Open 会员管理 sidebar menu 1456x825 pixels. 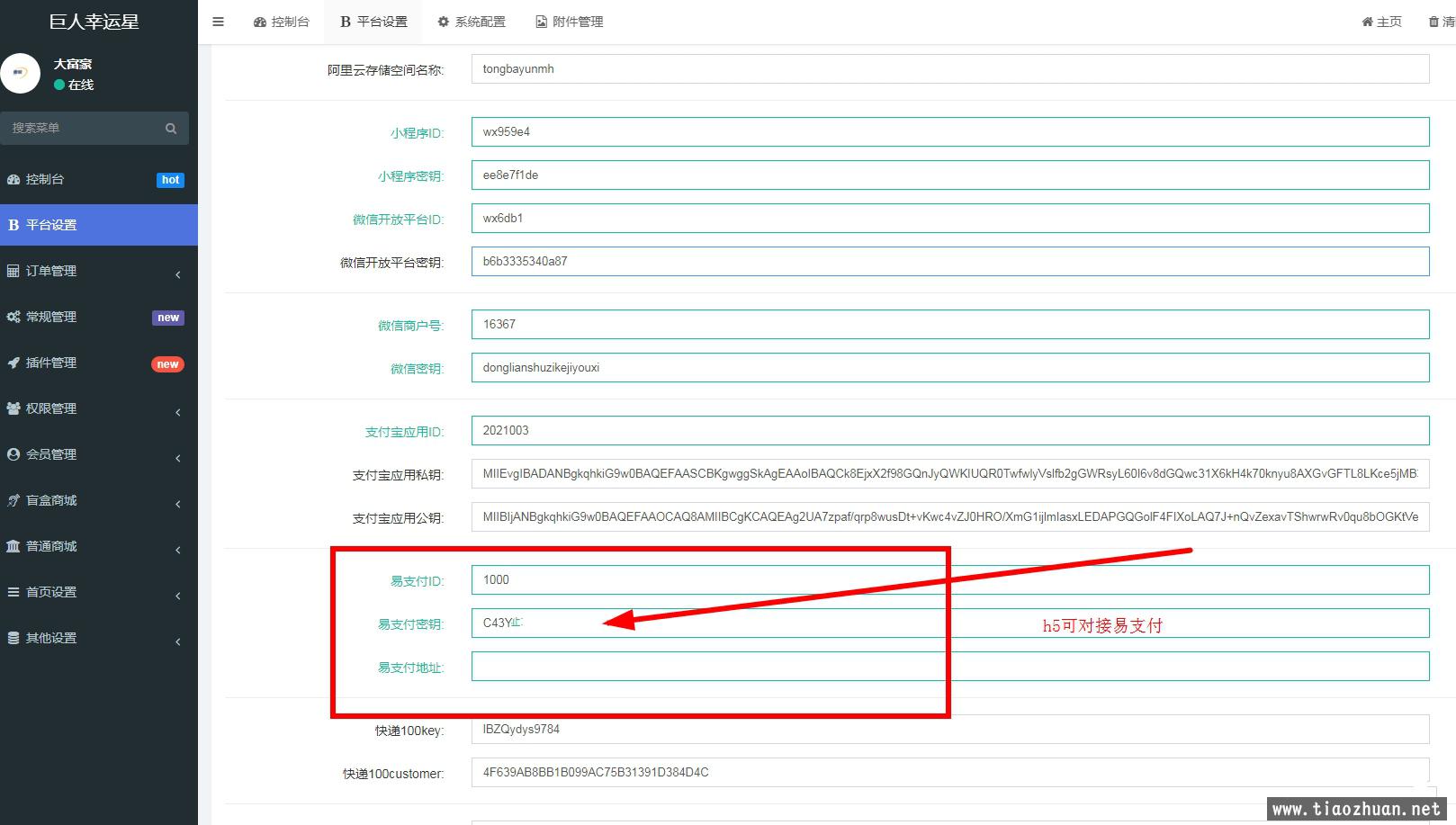tap(99, 454)
